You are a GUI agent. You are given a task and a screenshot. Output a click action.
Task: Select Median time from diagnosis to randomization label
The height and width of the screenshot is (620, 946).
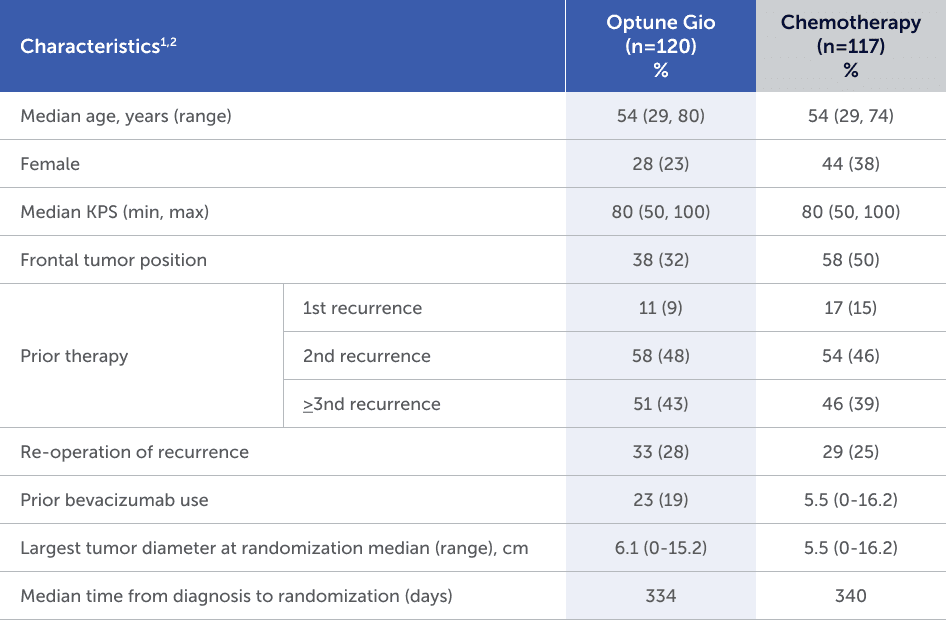pos(236,596)
